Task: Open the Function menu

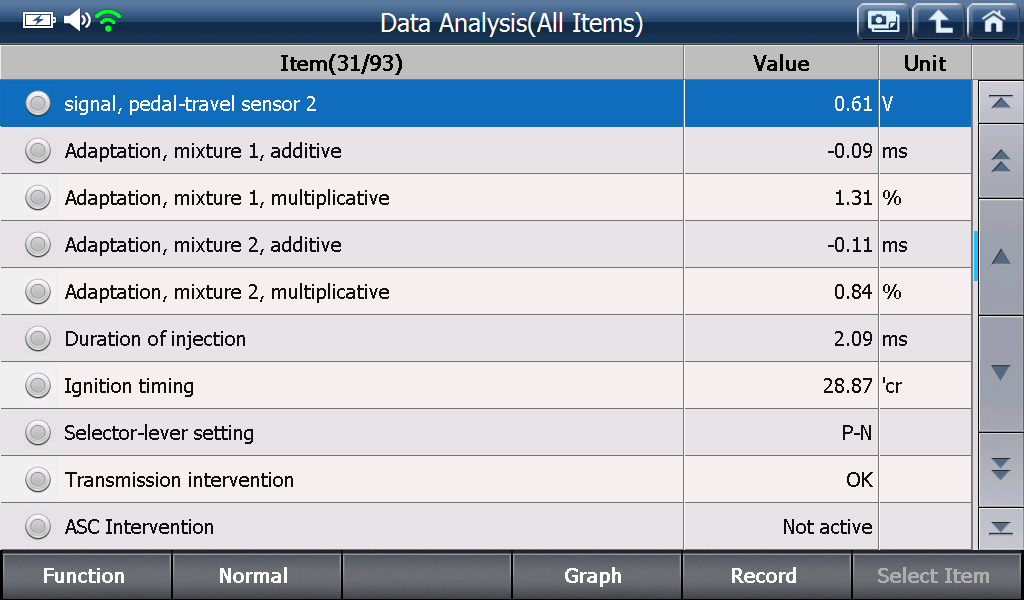Action: pos(84,576)
